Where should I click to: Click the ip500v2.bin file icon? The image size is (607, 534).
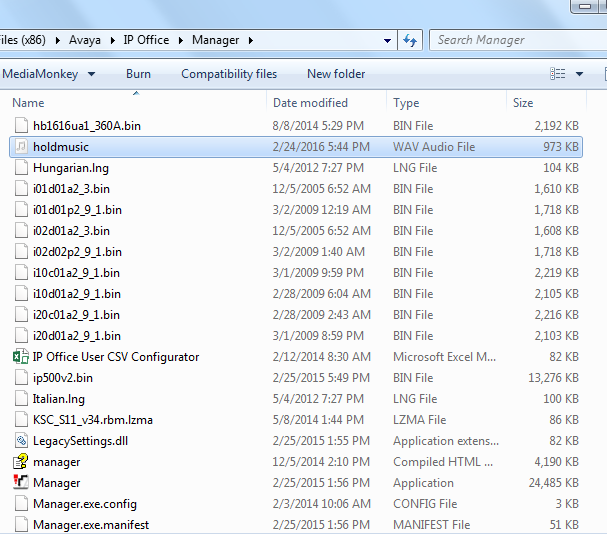tap(21, 378)
